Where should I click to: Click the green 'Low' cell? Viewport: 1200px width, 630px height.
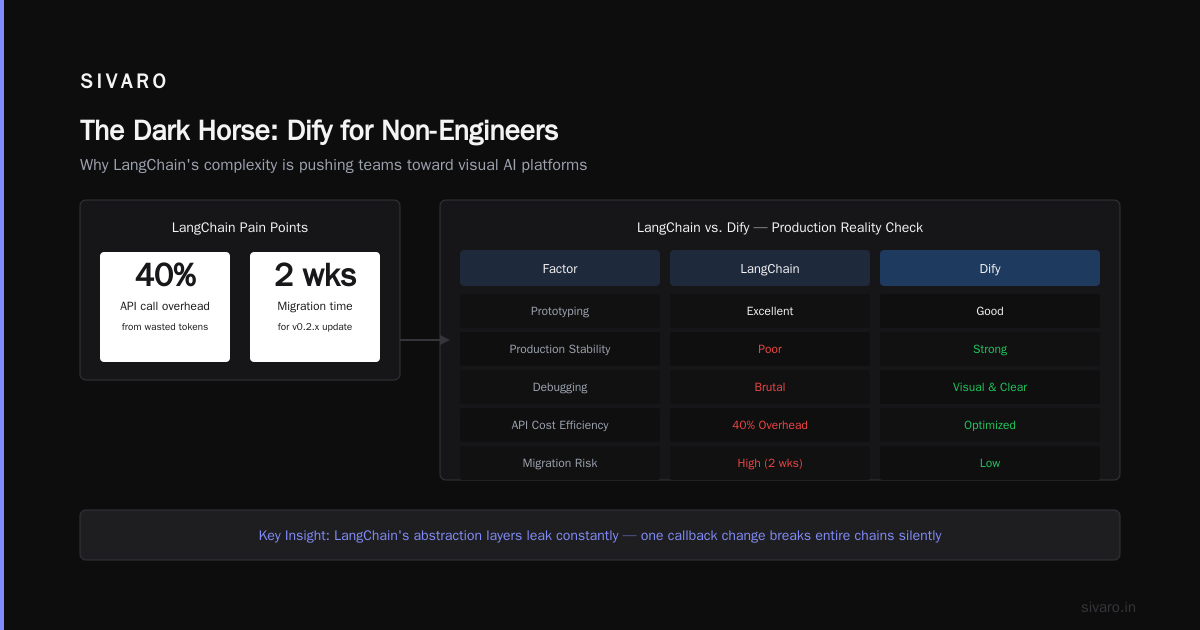click(x=990, y=463)
